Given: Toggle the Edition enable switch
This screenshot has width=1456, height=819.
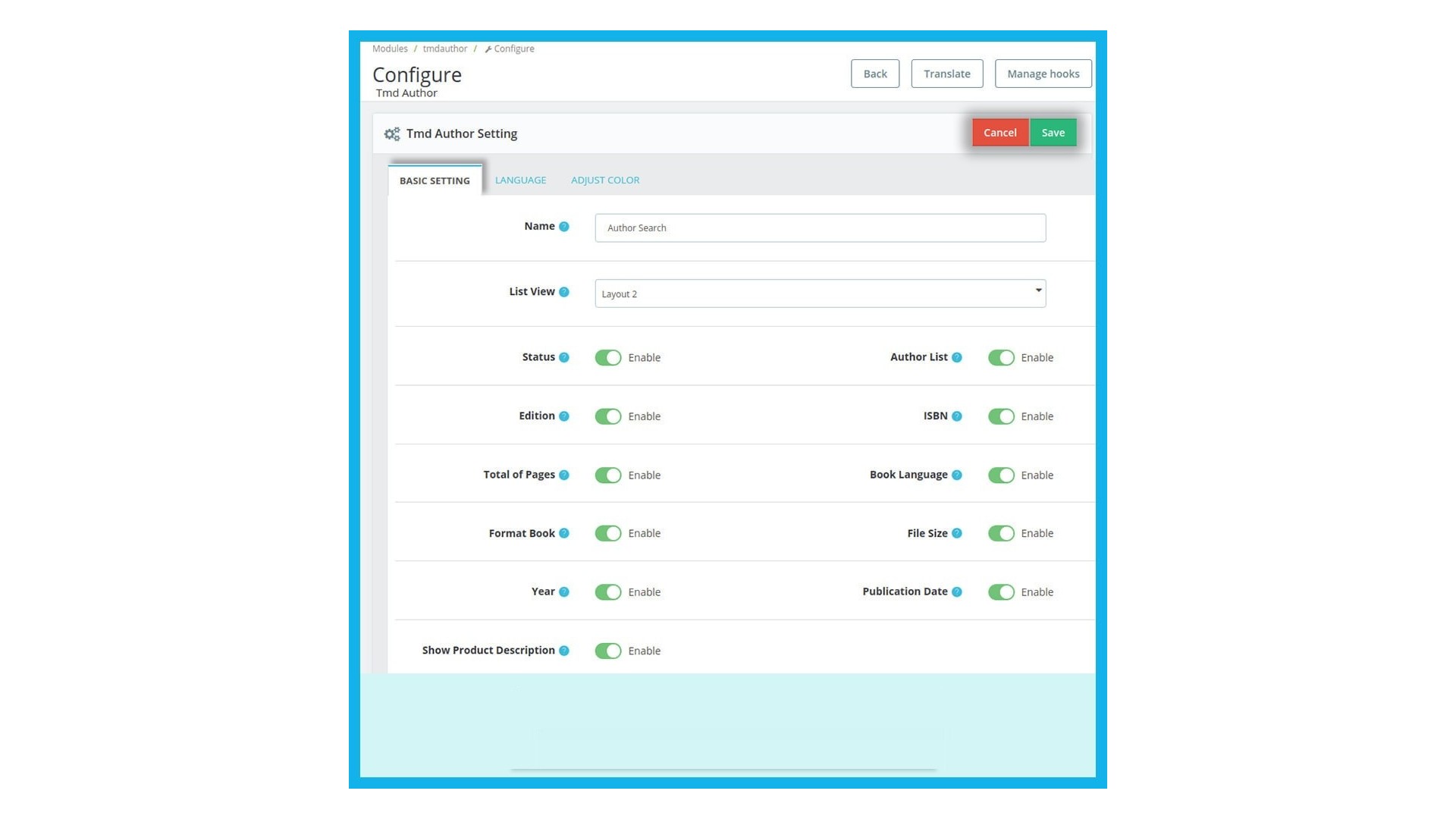Looking at the screenshot, I should pos(607,416).
